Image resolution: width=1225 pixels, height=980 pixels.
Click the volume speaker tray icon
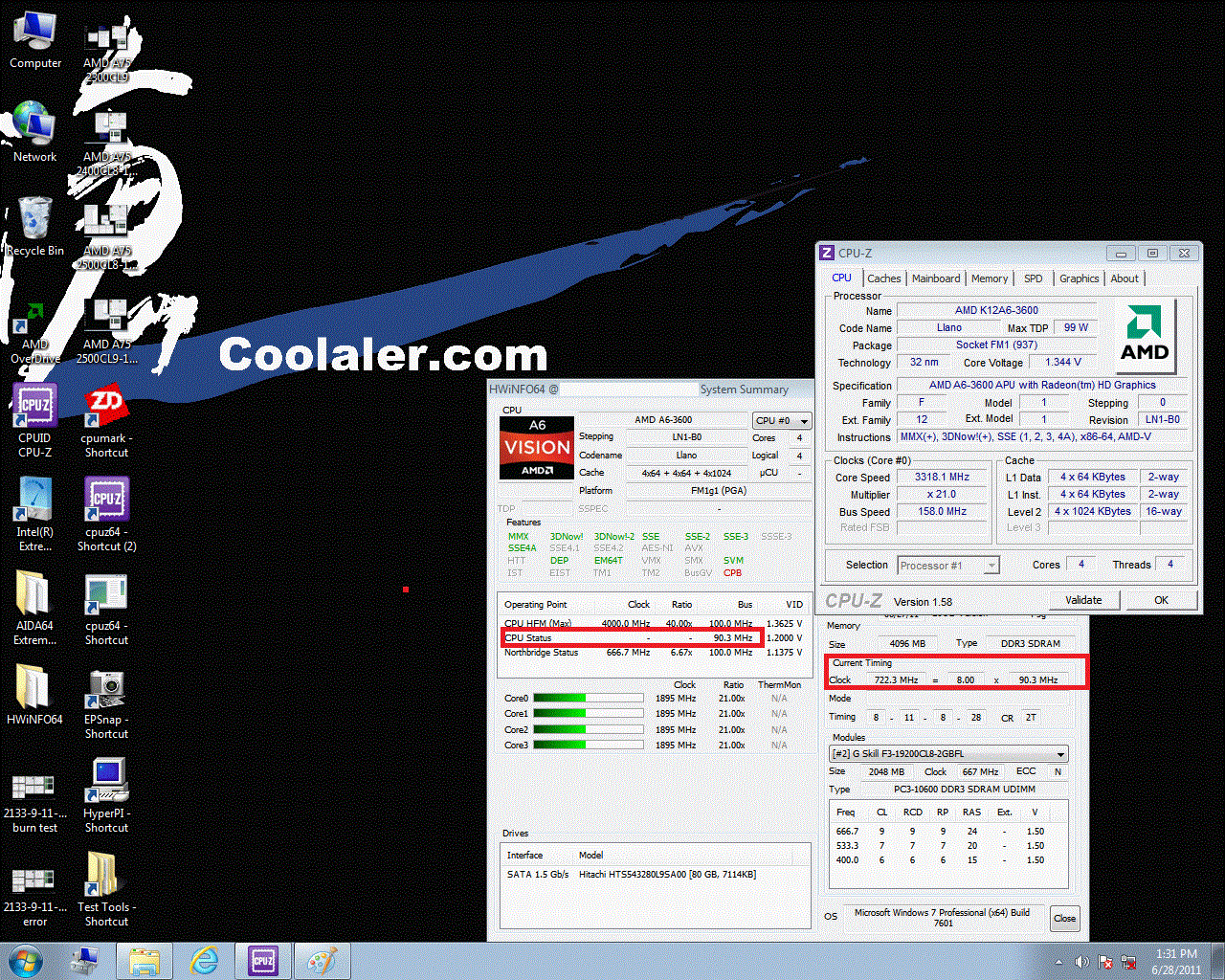(1082, 962)
